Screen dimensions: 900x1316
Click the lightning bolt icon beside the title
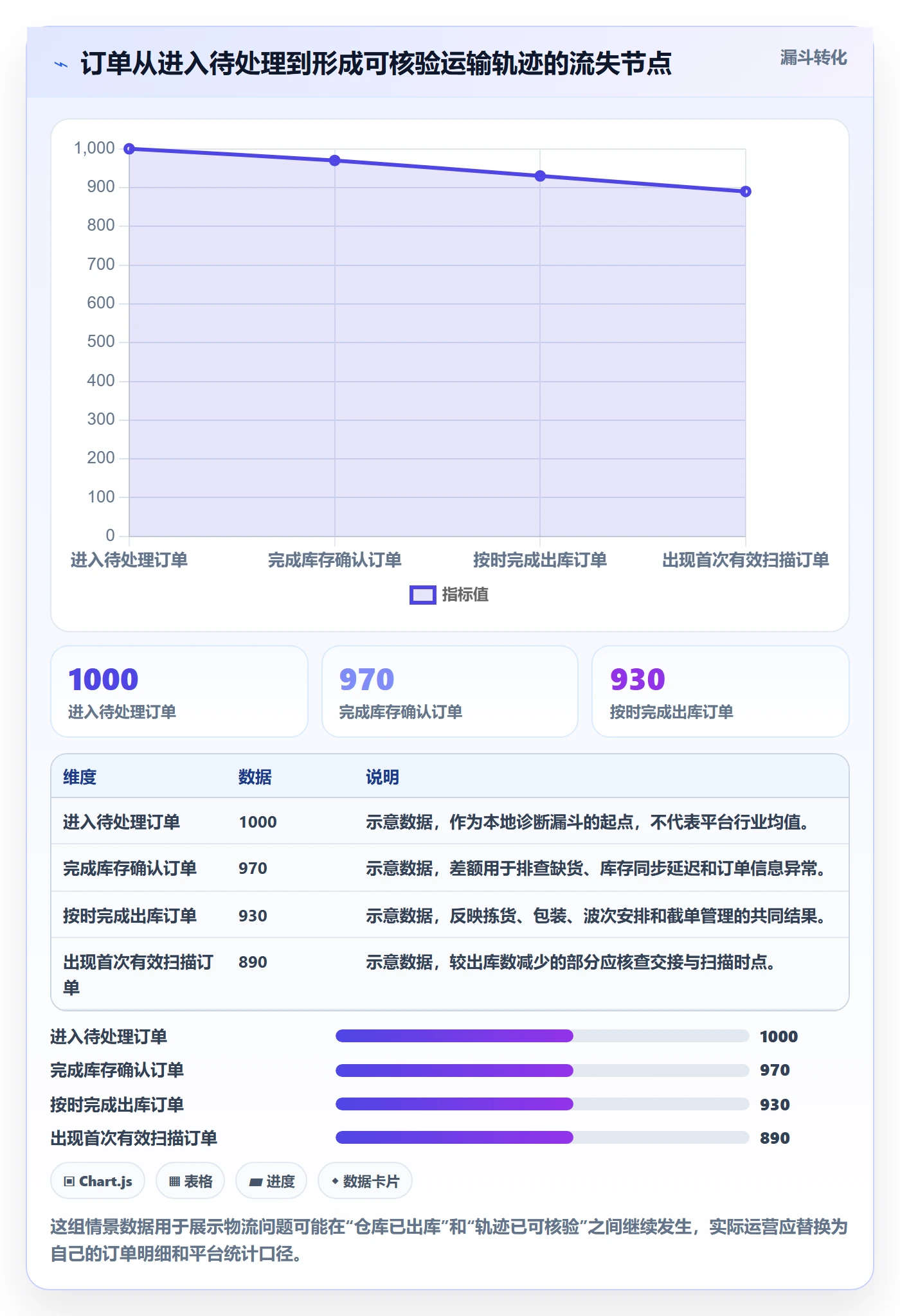(x=61, y=64)
